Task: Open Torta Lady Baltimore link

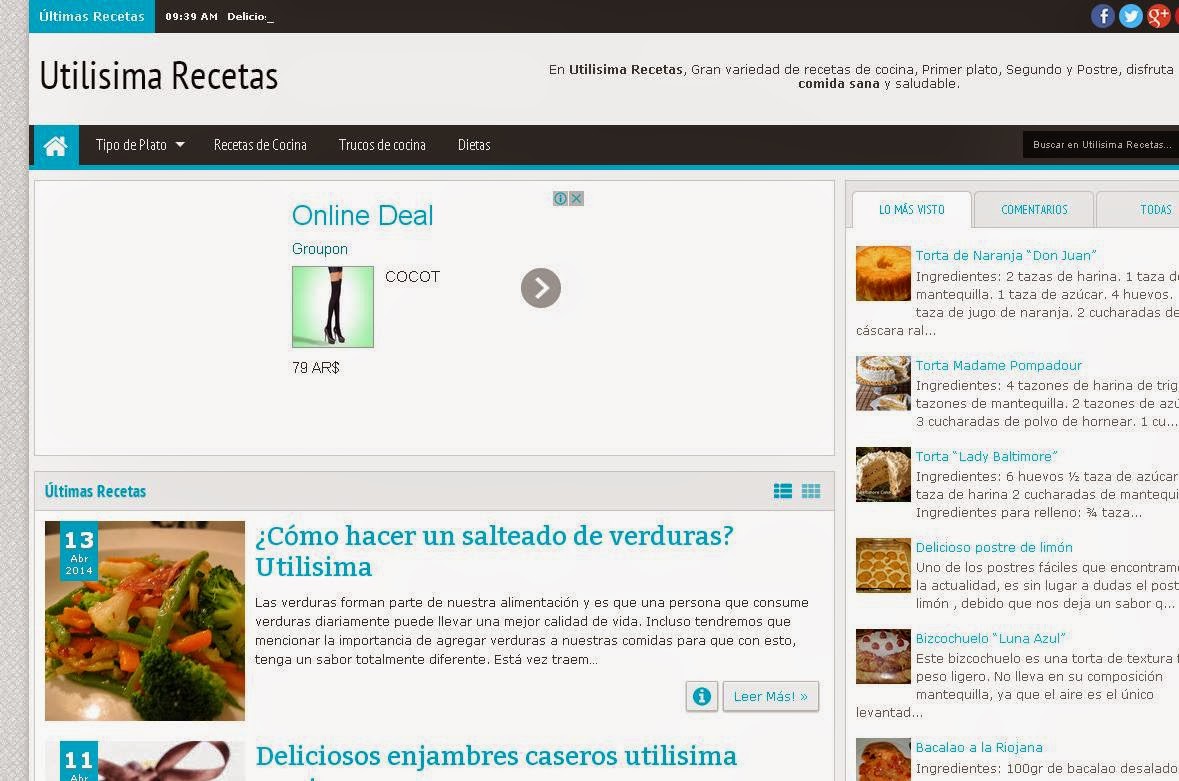Action: click(x=987, y=456)
